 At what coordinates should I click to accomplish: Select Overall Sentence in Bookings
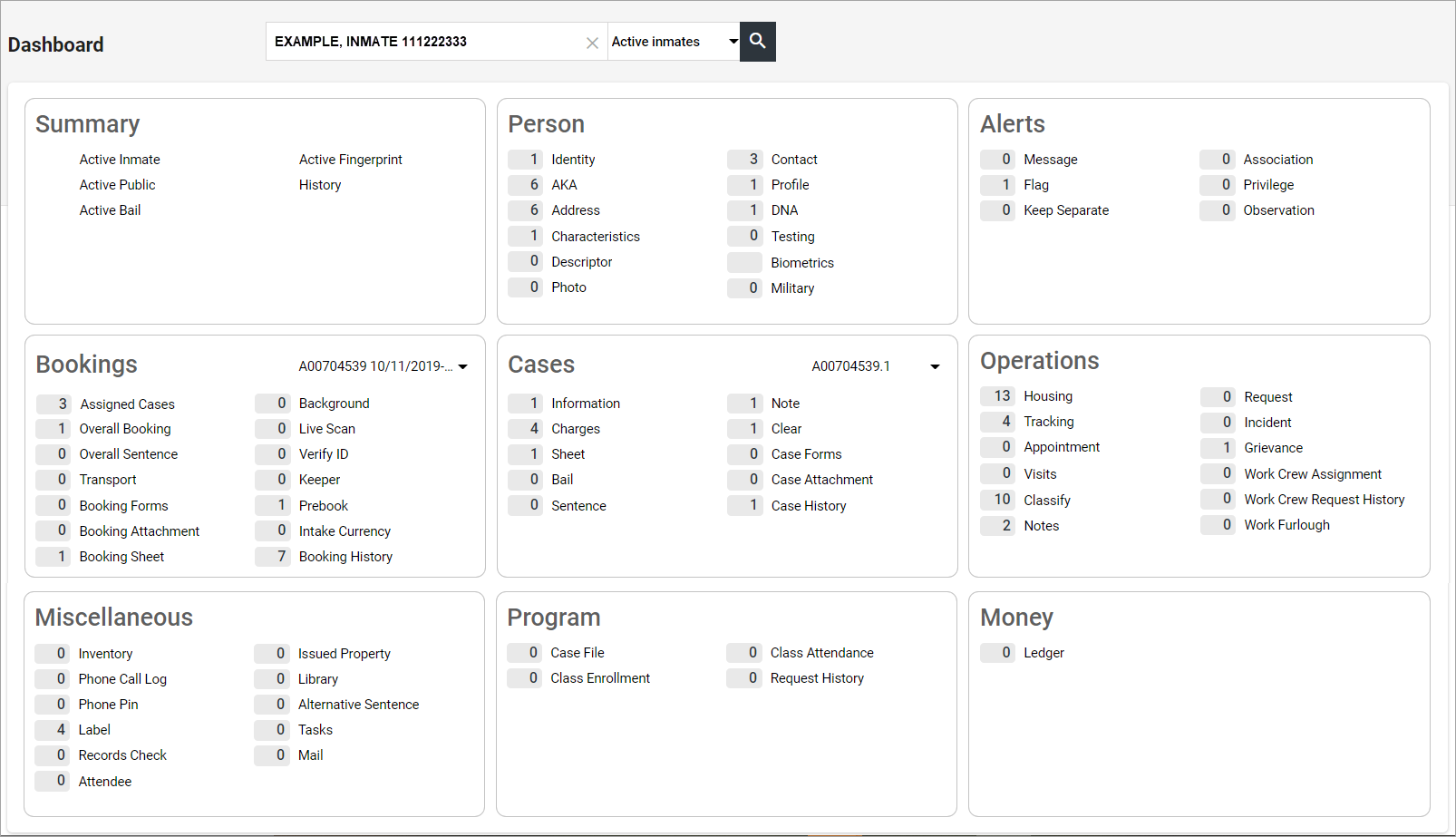pyautogui.click(x=129, y=454)
